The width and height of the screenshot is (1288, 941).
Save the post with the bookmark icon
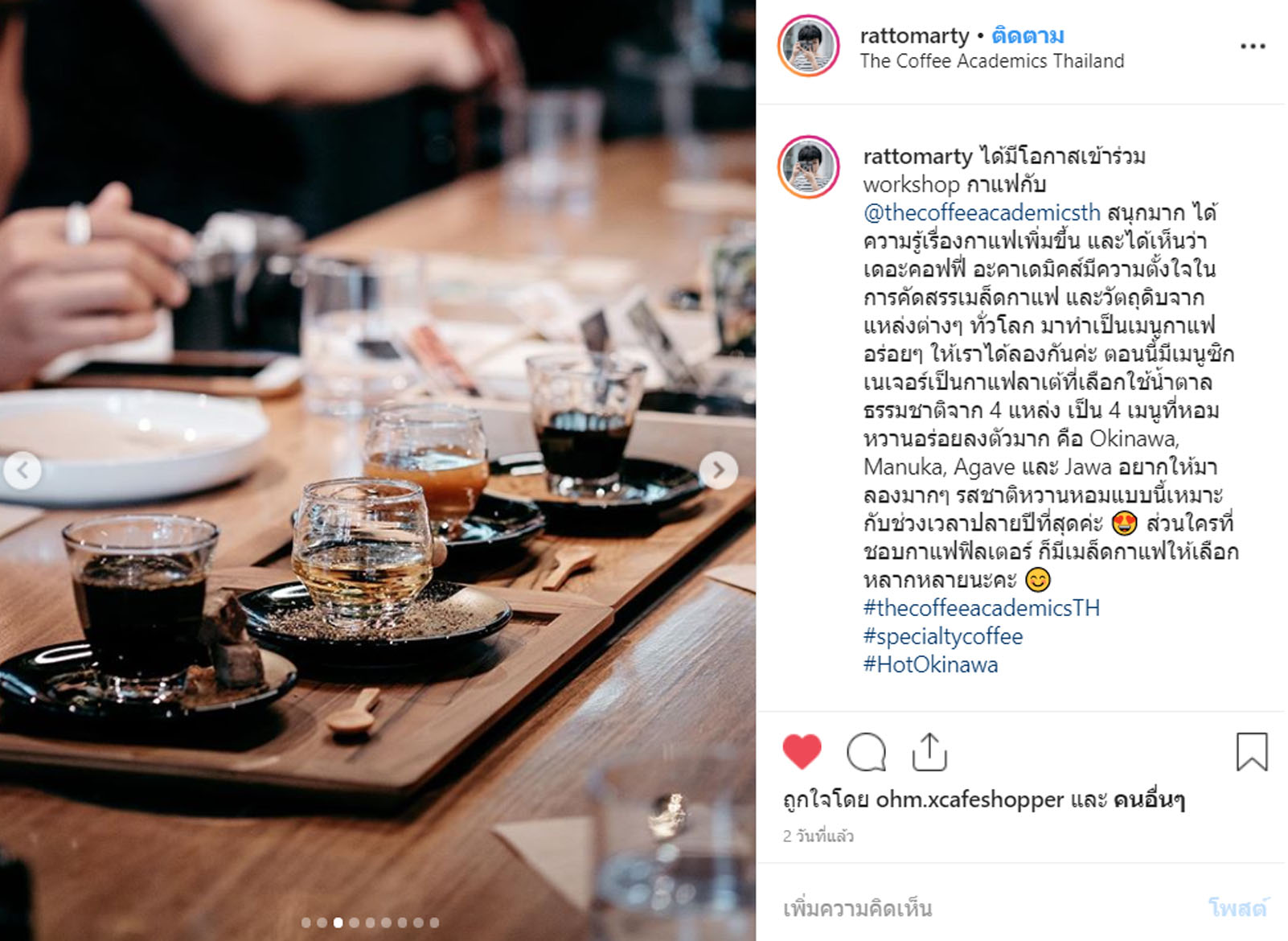click(1251, 752)
